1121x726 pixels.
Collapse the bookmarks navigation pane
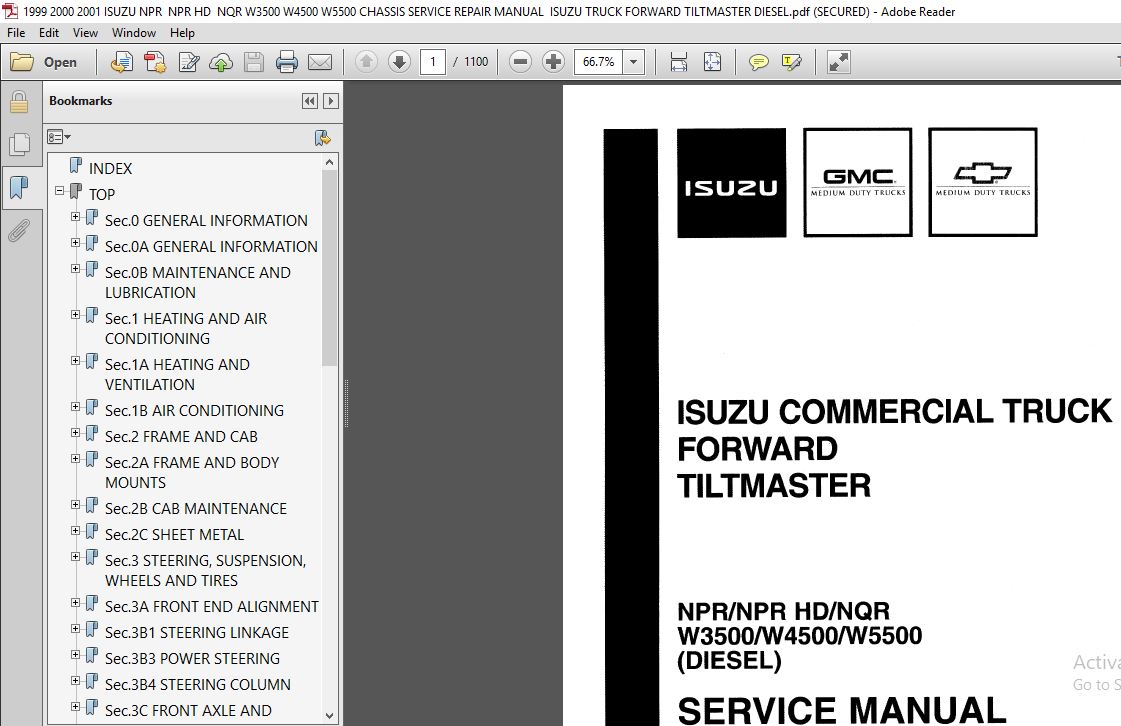[310, 101]
